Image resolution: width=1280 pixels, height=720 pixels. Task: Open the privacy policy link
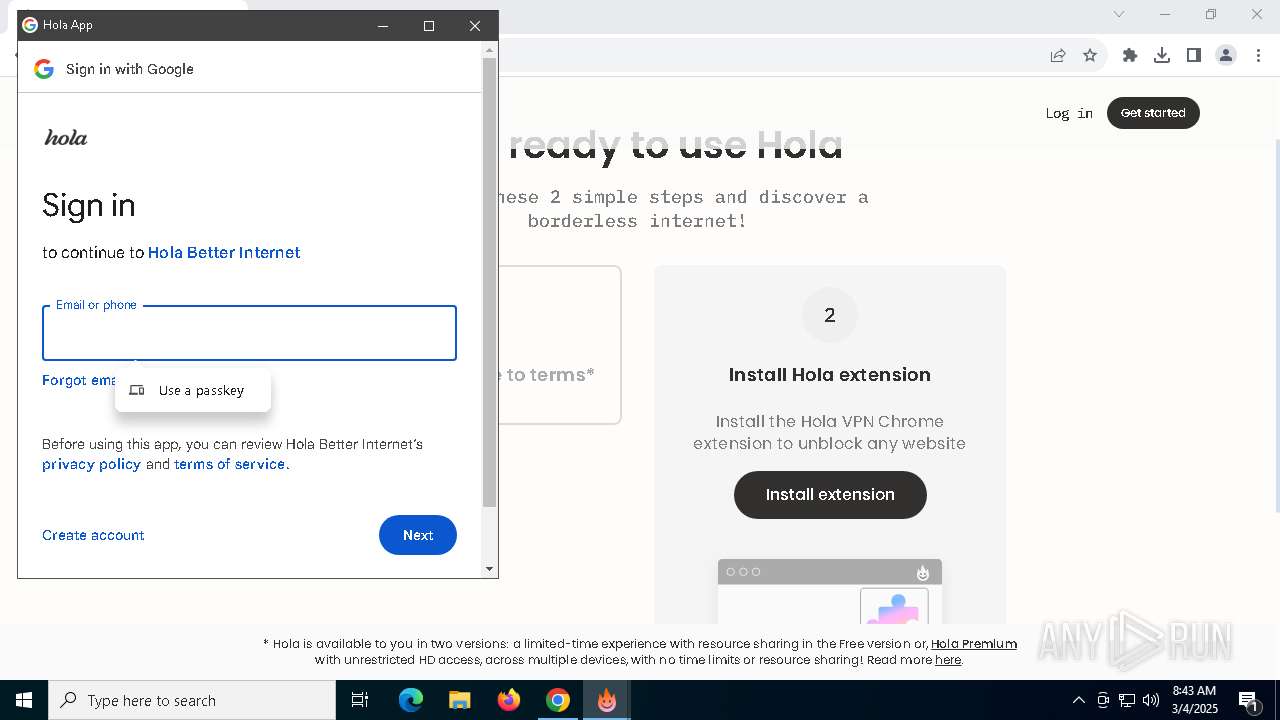(x=91, y=464)
